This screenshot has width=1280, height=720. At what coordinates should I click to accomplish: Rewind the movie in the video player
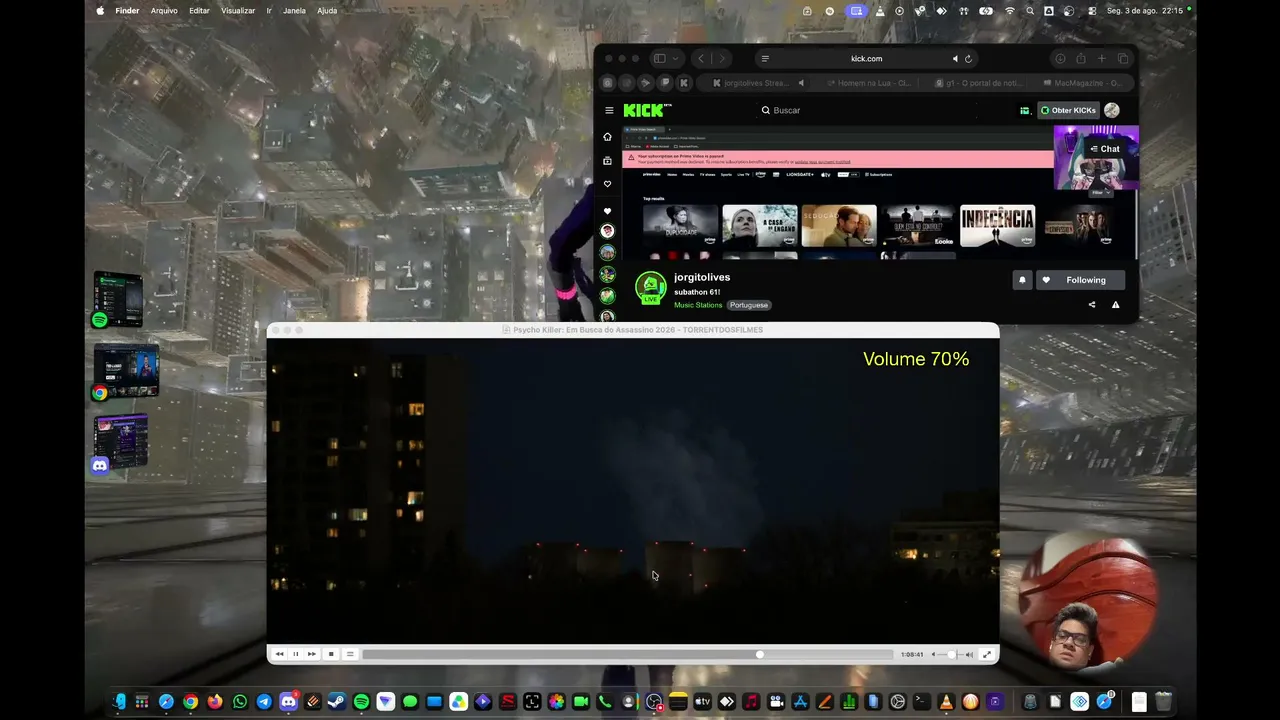(x=279, y=654)
